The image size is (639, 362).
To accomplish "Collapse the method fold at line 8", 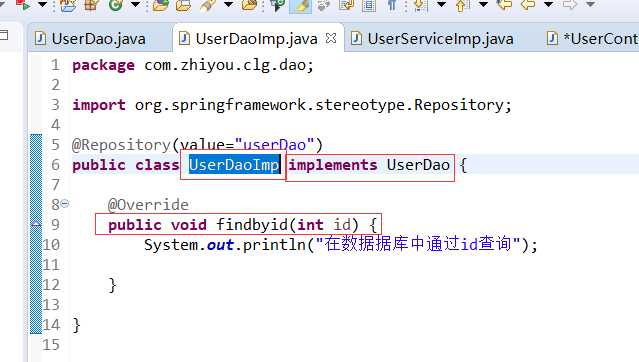I will click(65, 203).
